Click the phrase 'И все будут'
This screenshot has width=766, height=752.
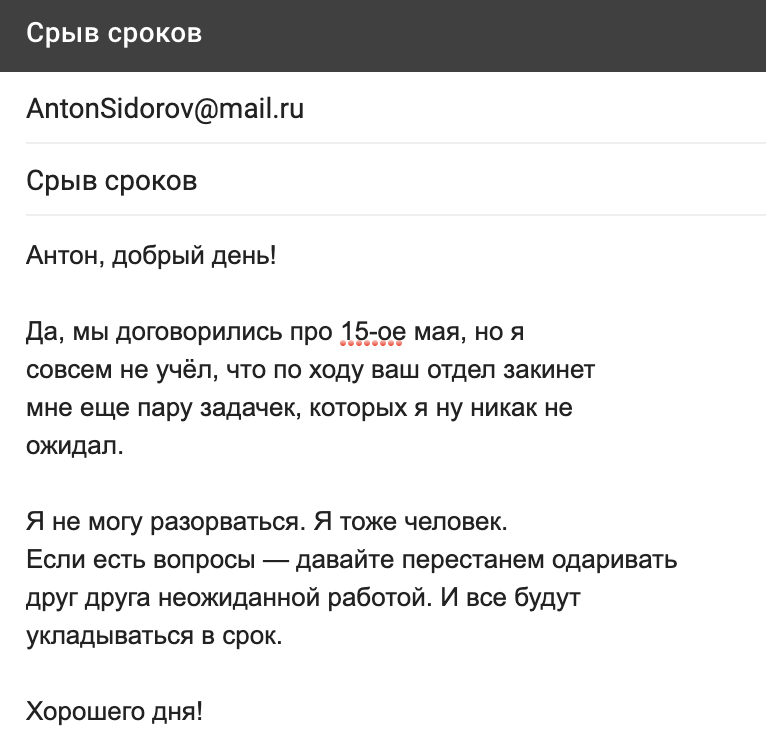pos(511,598)
